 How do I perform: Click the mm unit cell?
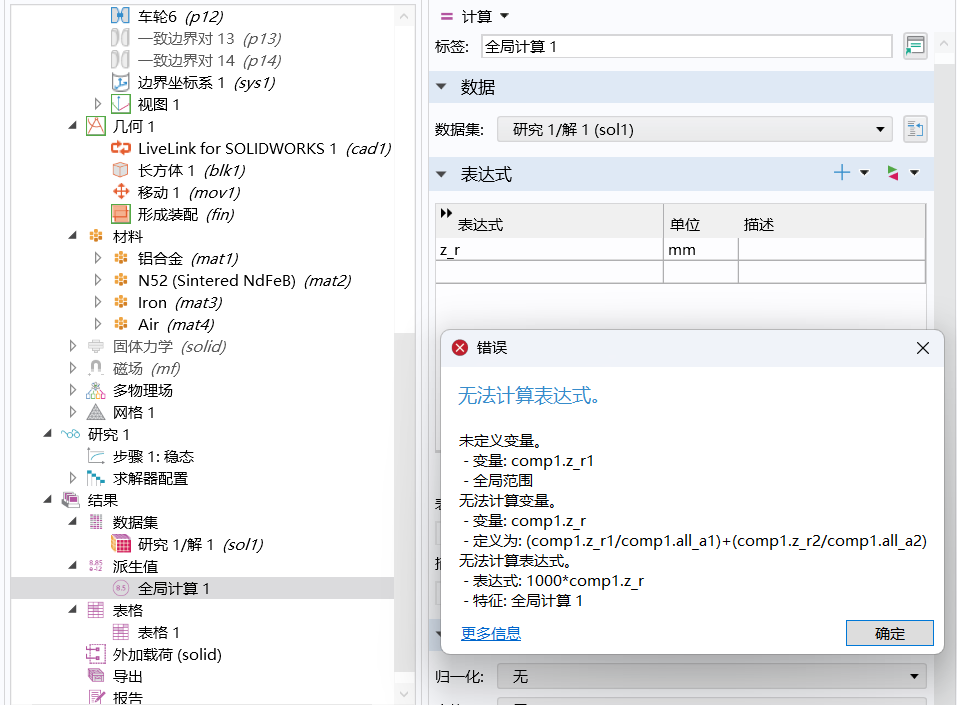pyautogui.click(x=701, y=250)
